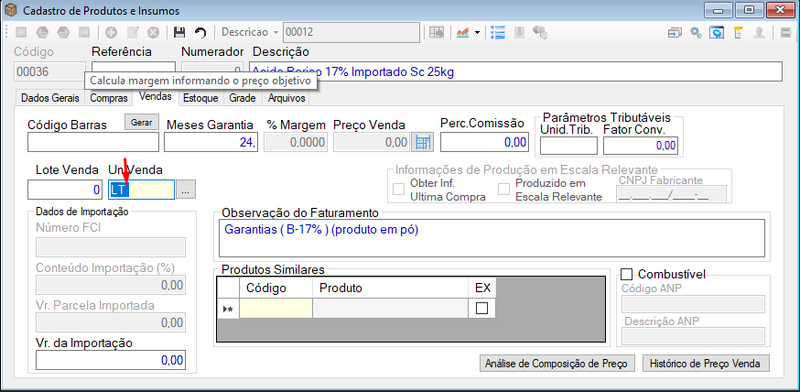Save with the floppy disk icon
This screenshot has width=800, height=392.
coord(179,32)
